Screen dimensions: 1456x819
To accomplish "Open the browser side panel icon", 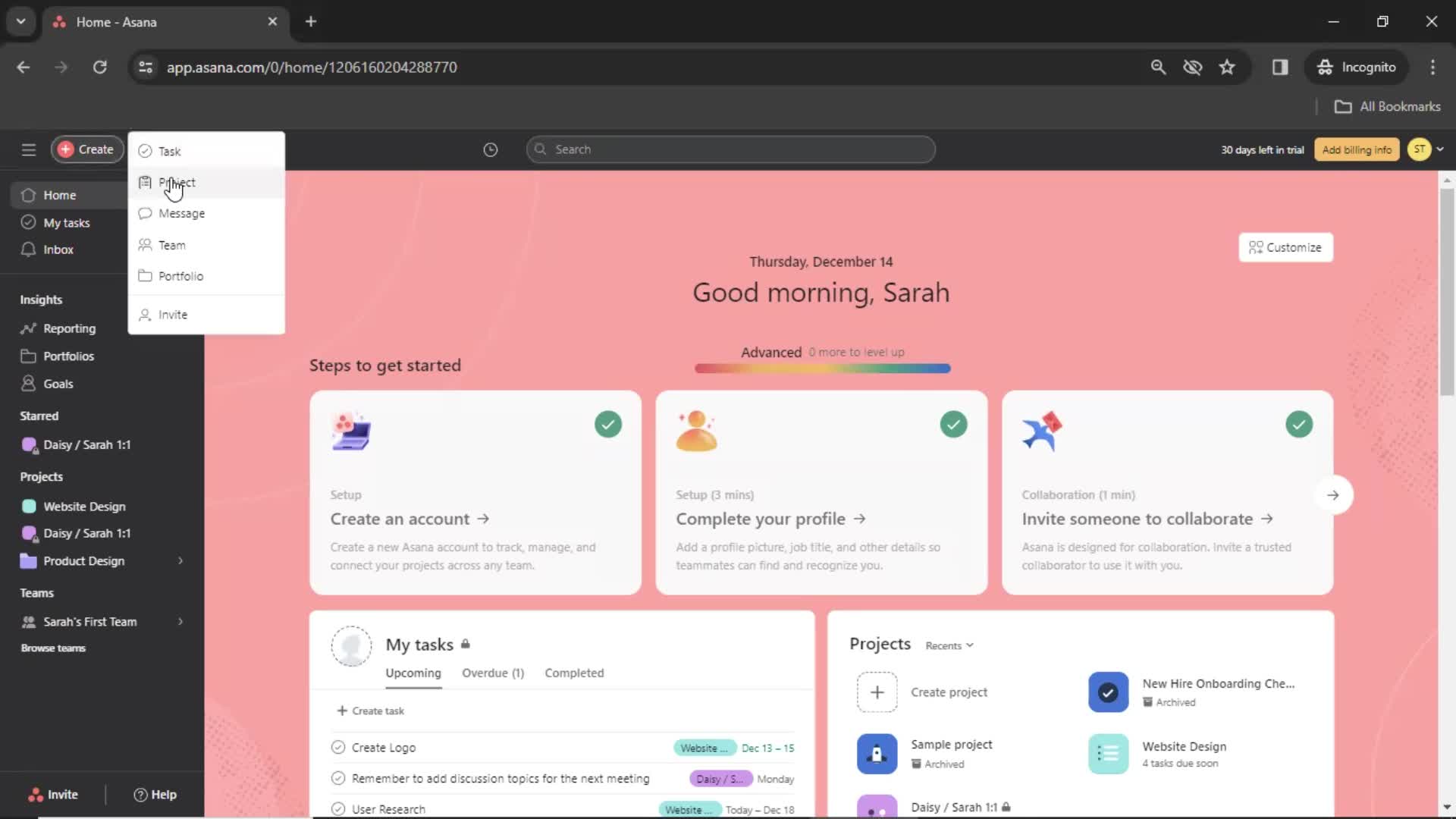I will [1279, 67].
